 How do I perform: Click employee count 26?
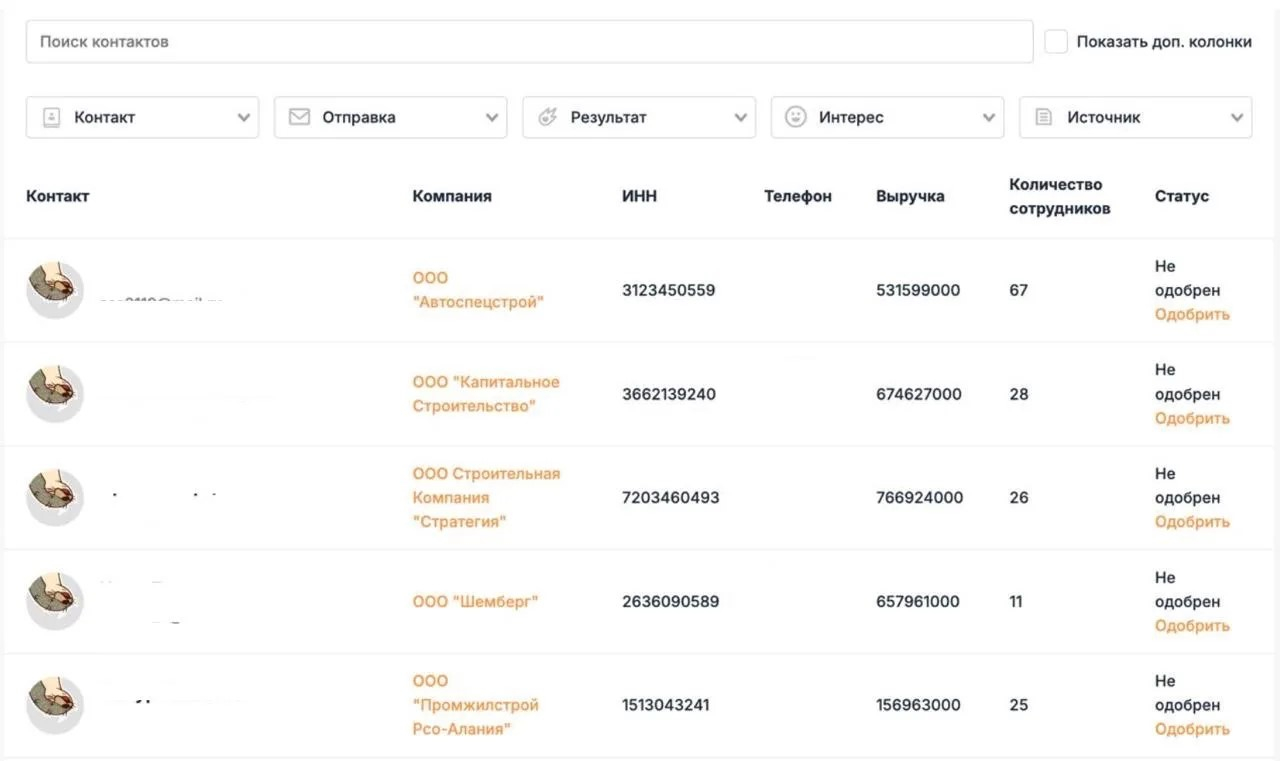[x=1019, y=497]
